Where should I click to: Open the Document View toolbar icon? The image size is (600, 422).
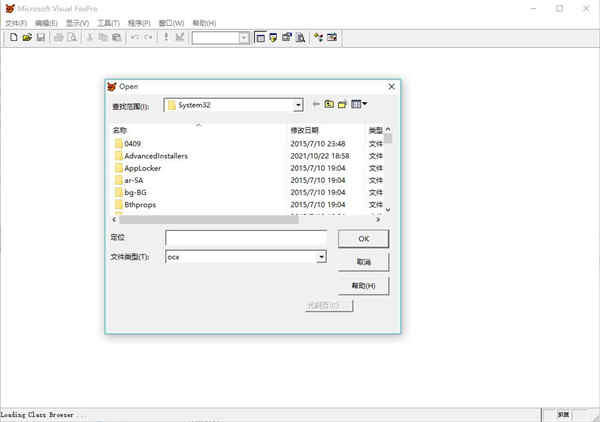(x=300, y=37)
